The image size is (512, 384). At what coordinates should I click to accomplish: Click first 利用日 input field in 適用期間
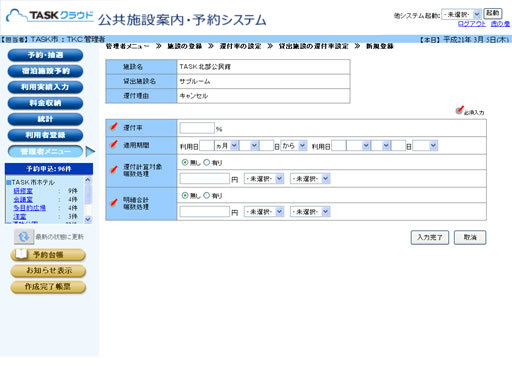(207, 146)
